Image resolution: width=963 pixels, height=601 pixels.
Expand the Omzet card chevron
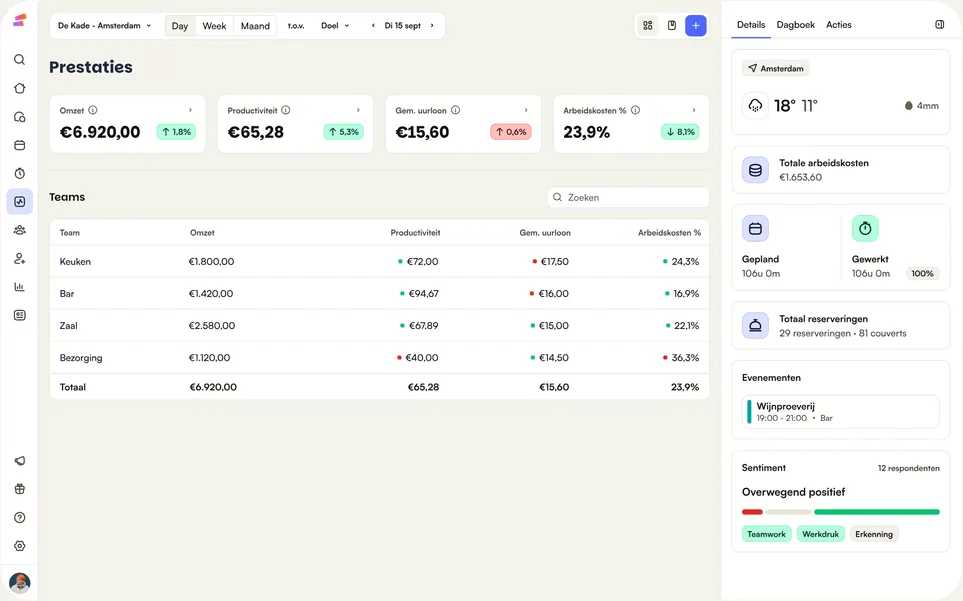(190, 110)
